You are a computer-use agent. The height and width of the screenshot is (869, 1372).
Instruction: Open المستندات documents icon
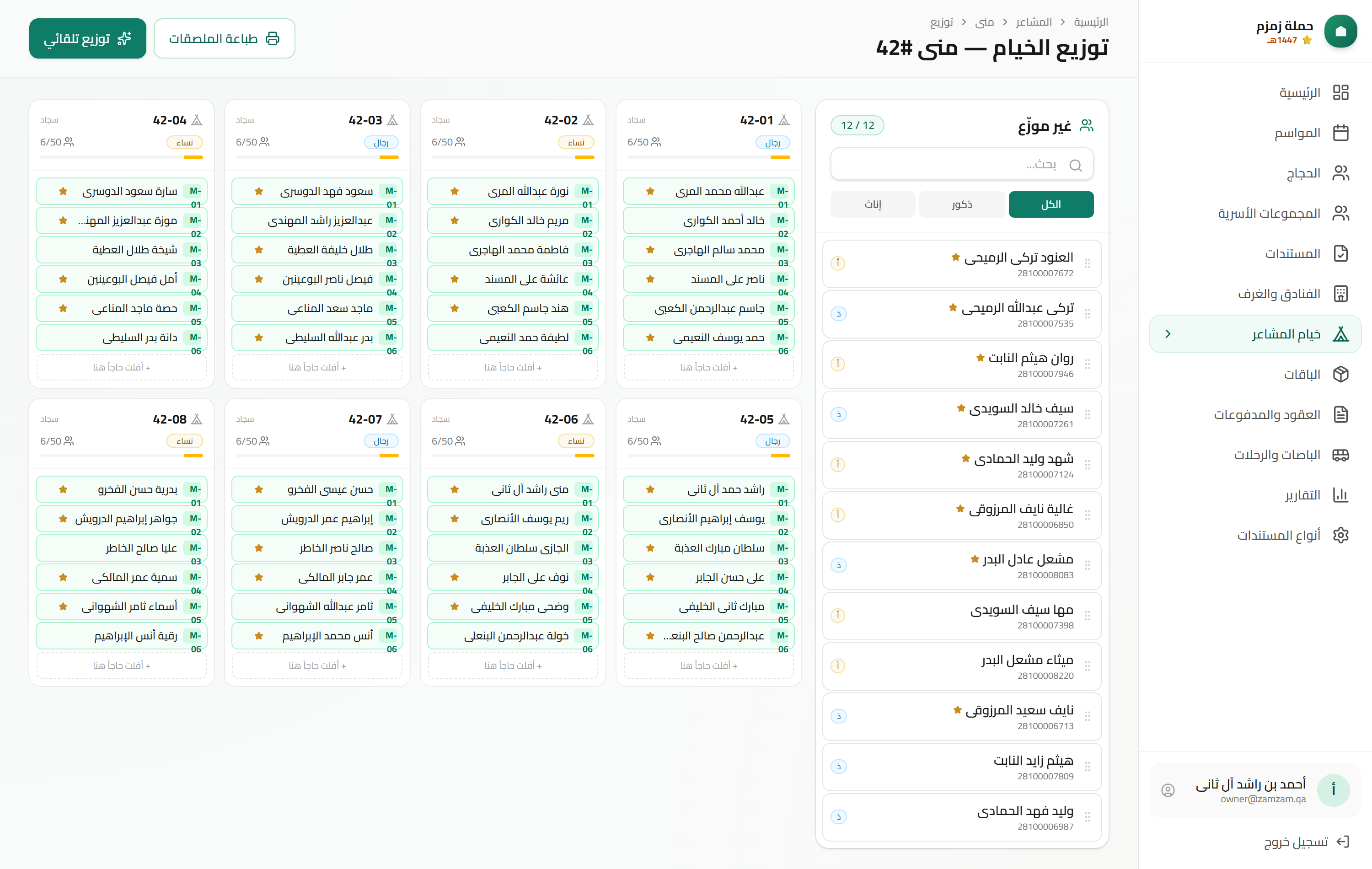(x=1340, y=253)
